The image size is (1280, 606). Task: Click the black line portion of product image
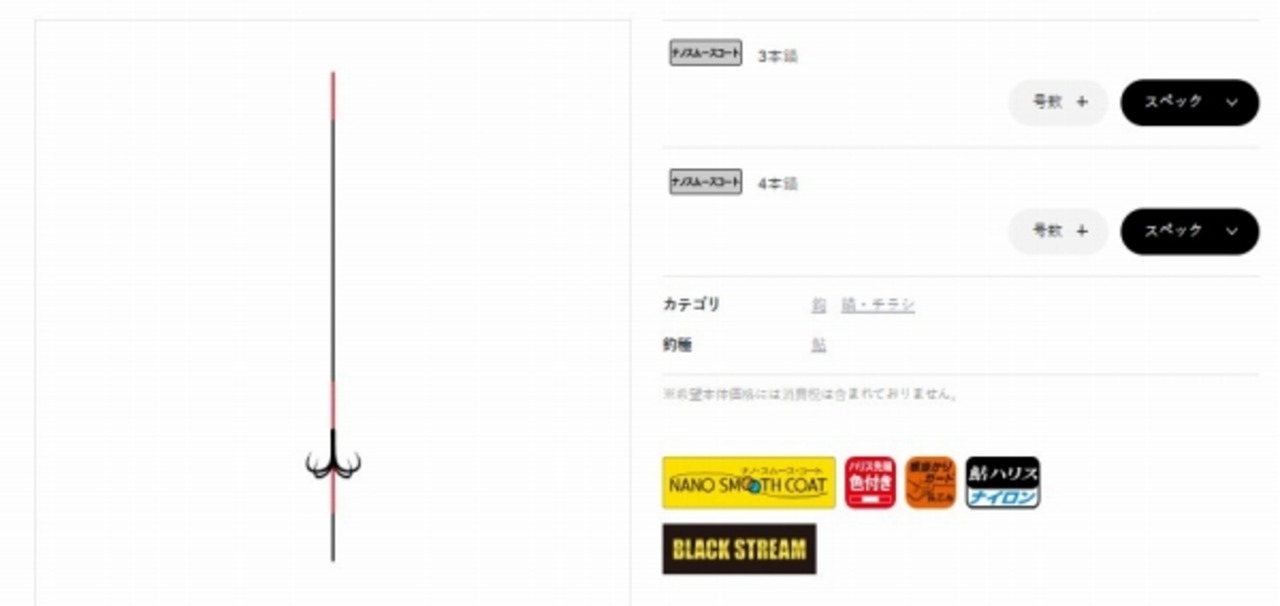coord(333,250)
